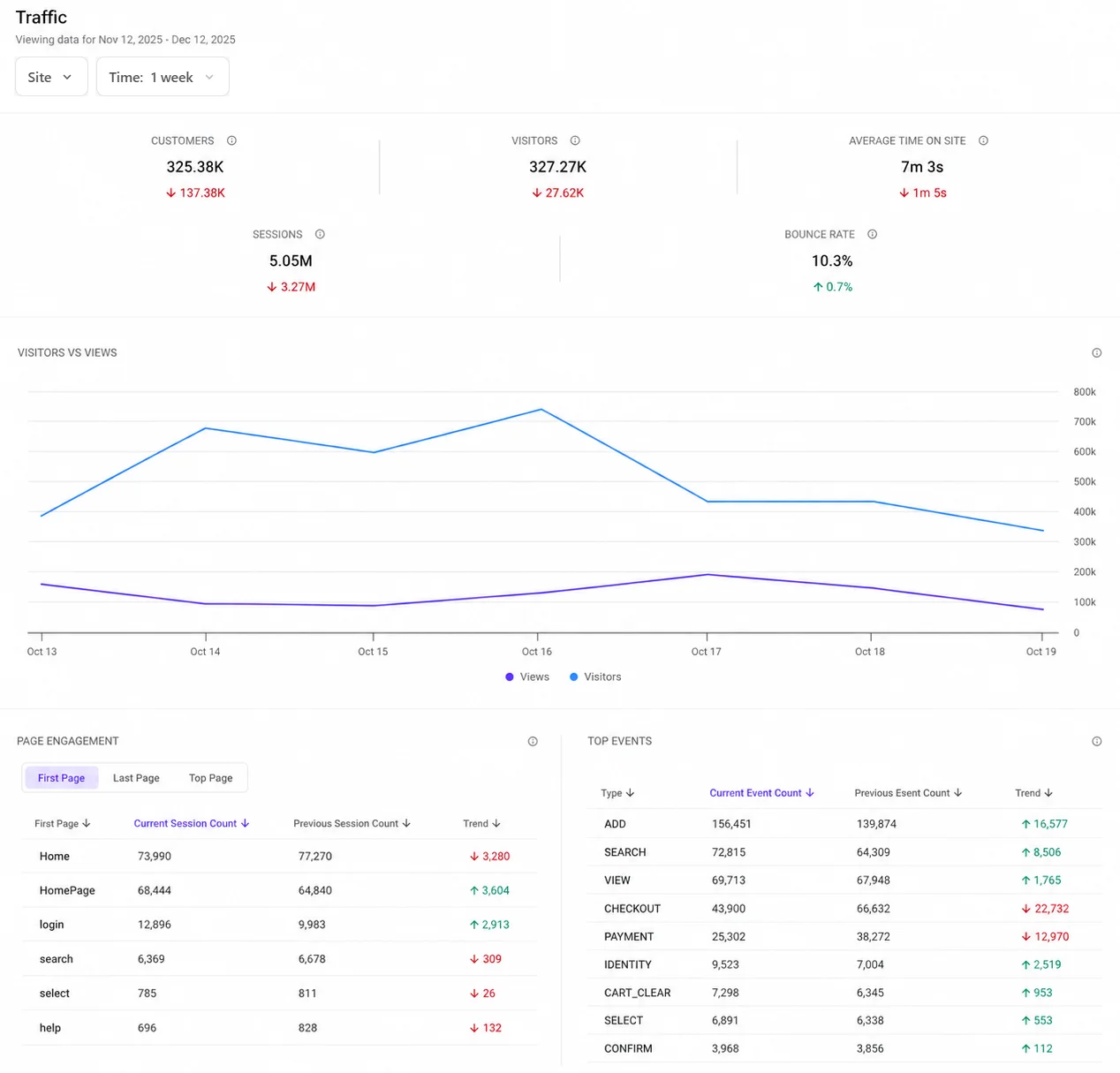
Task: Sort by First Page column
Action: tap(63, 823)
